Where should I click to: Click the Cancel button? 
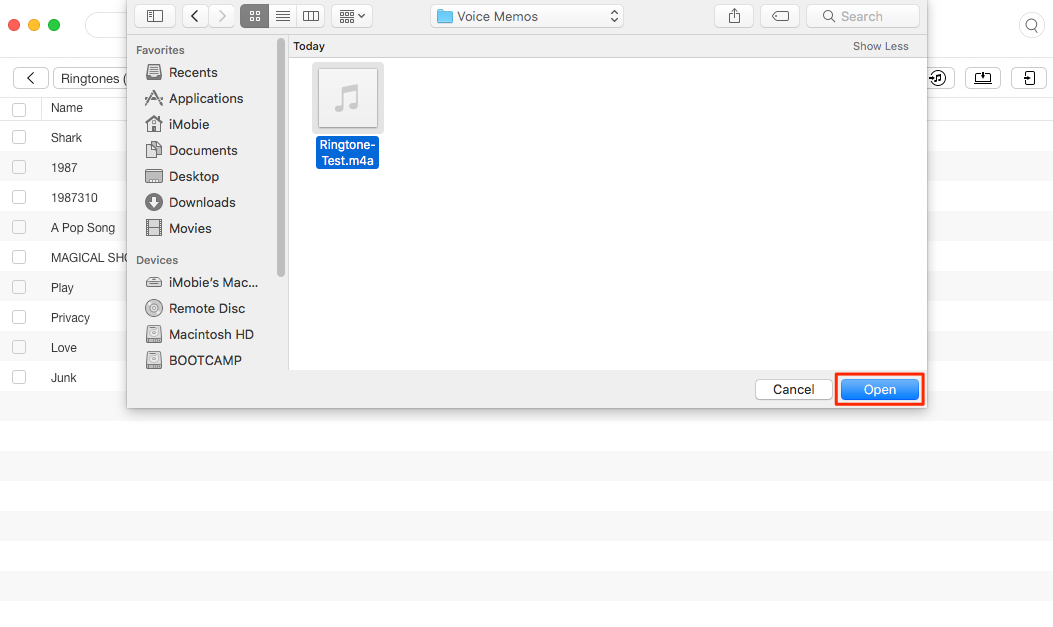click(x=793, y=389)
